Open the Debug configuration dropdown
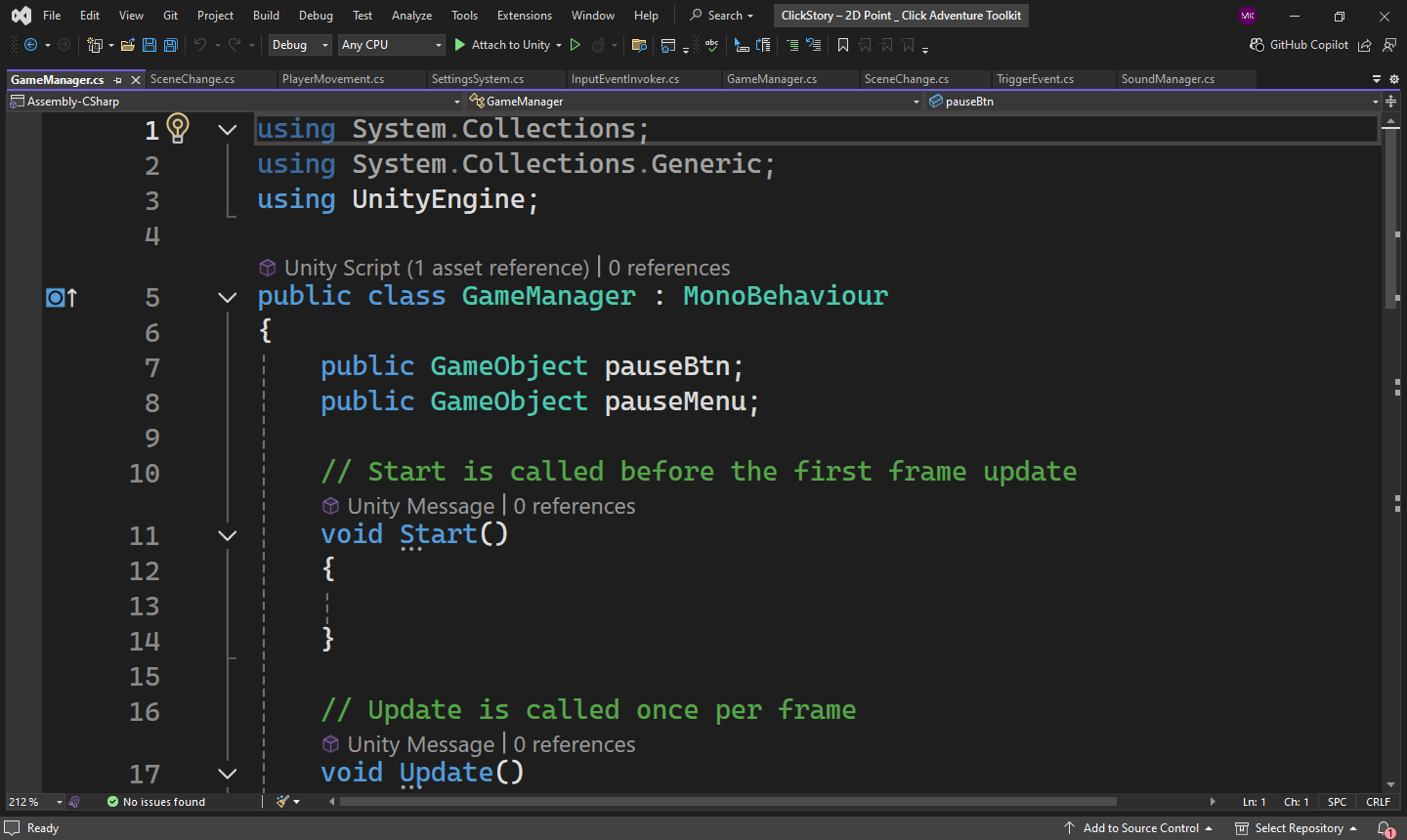1407x840 pixels. point(300,45)
